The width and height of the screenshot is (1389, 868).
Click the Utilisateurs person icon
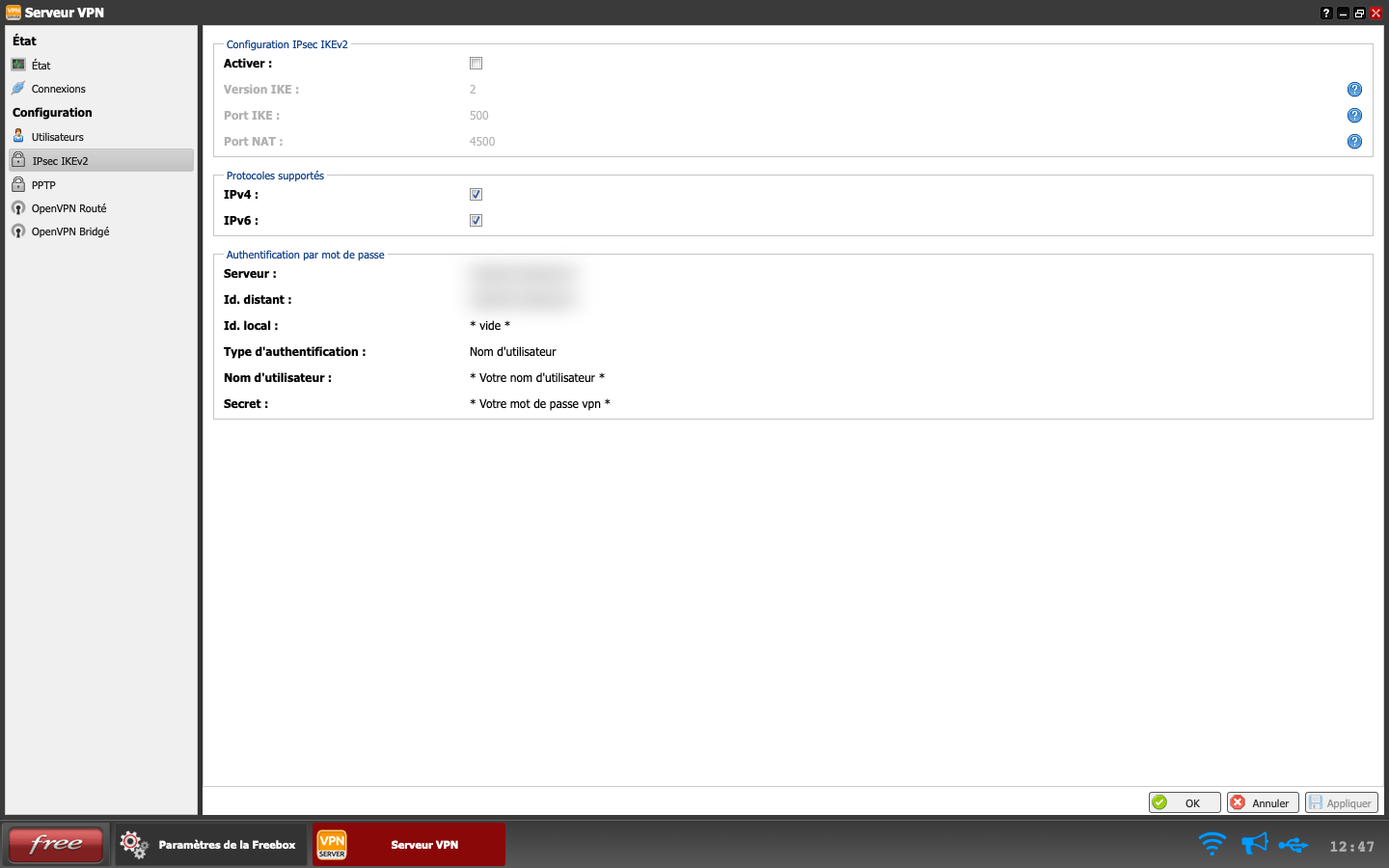tap(18, 136)
